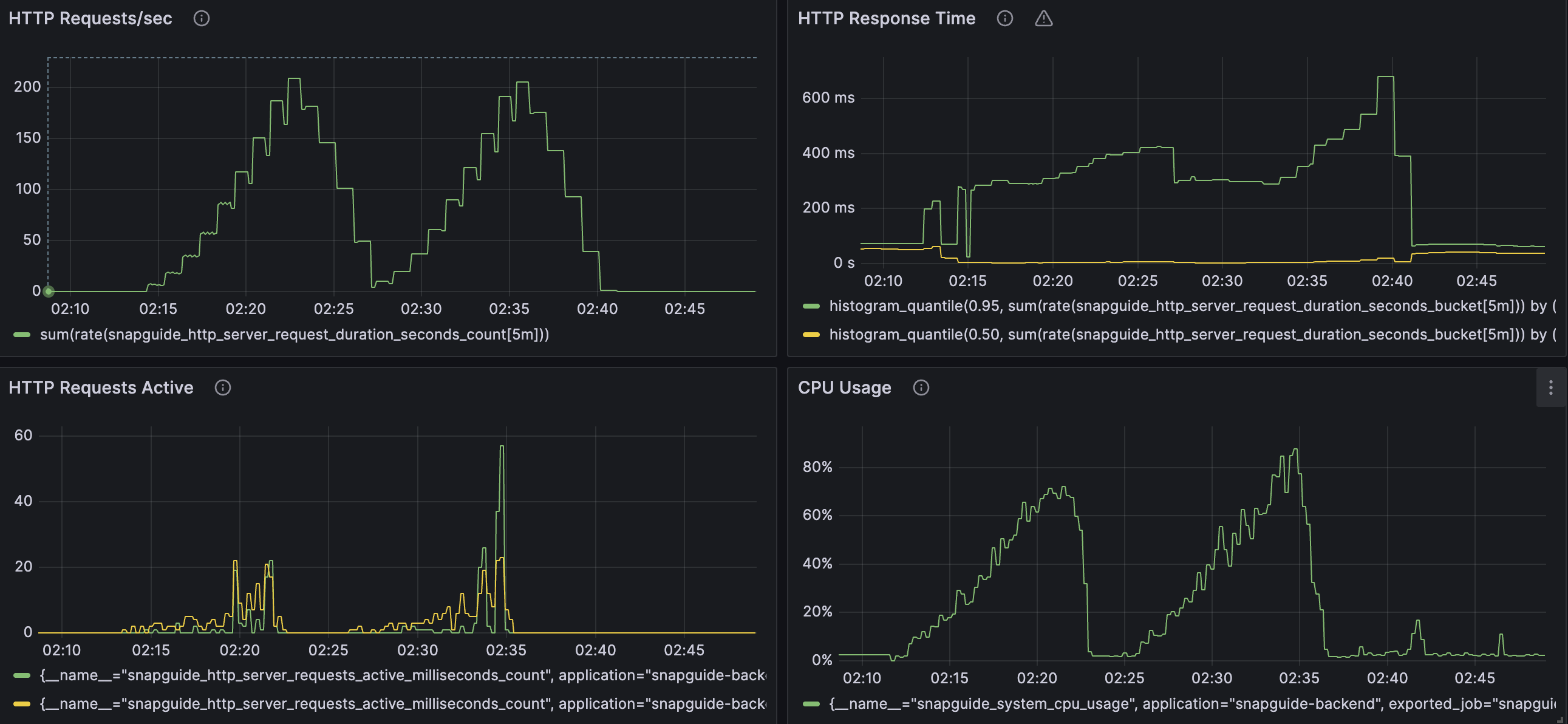Click info icon beside HTTP Requests/sec title

click(202, 18)
